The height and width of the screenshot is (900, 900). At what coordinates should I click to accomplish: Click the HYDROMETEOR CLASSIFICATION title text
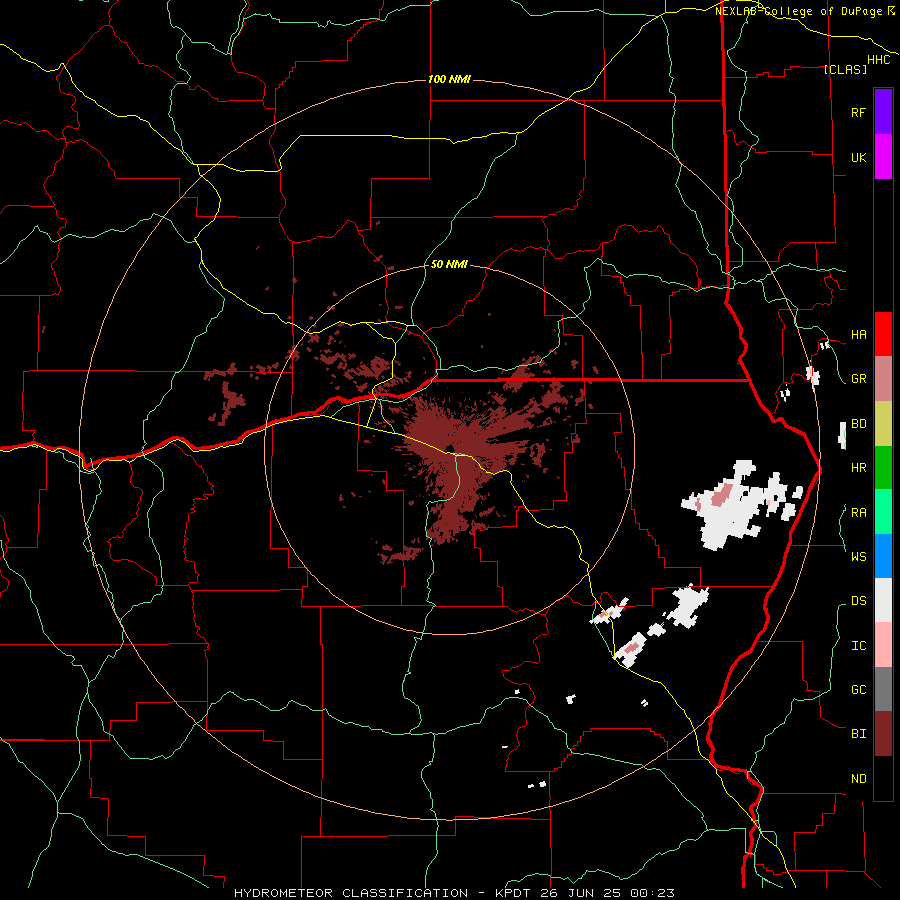[351, 893]
